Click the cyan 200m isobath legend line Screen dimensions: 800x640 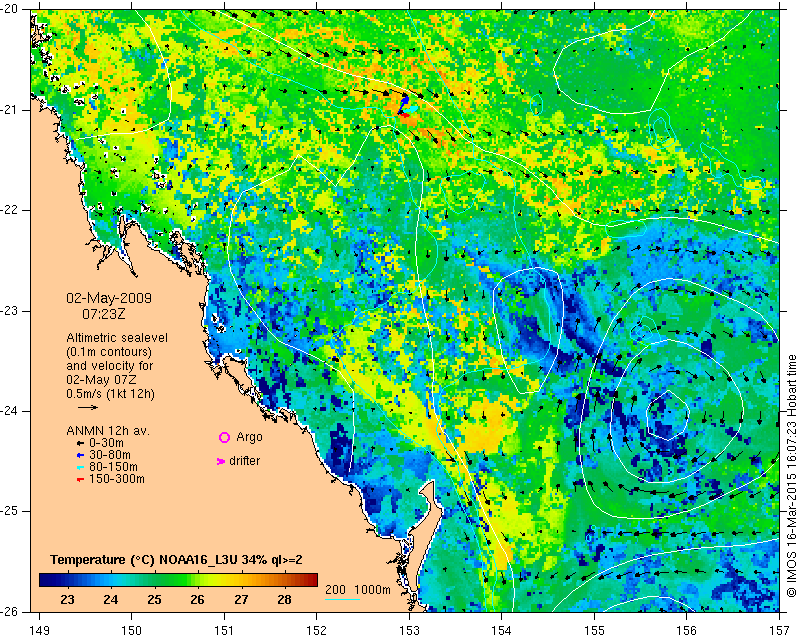[x=342, y=599]
